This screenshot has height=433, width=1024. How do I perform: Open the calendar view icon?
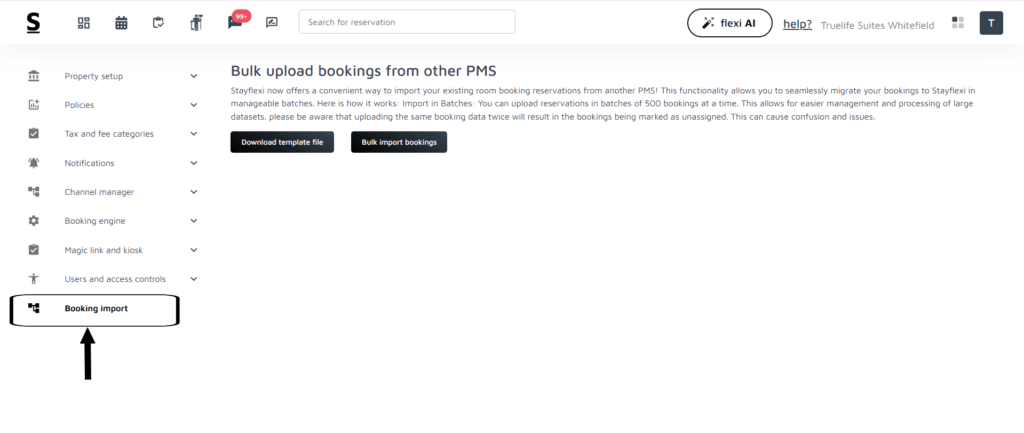click(x=121, y=22)
